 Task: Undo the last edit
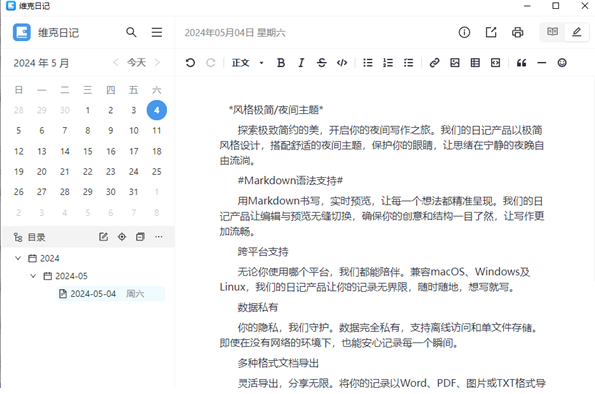point(190,63)
